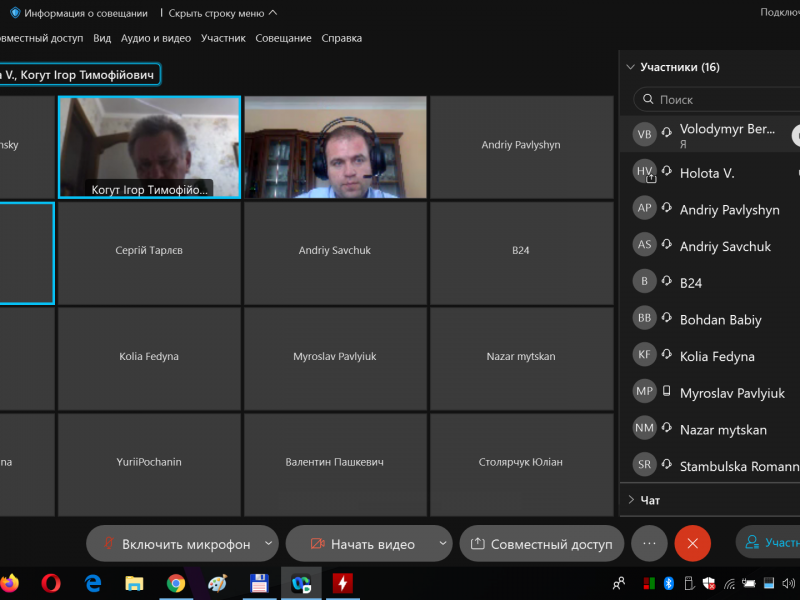Click the HV avatar of Holota V.

[x=645, y=172]
